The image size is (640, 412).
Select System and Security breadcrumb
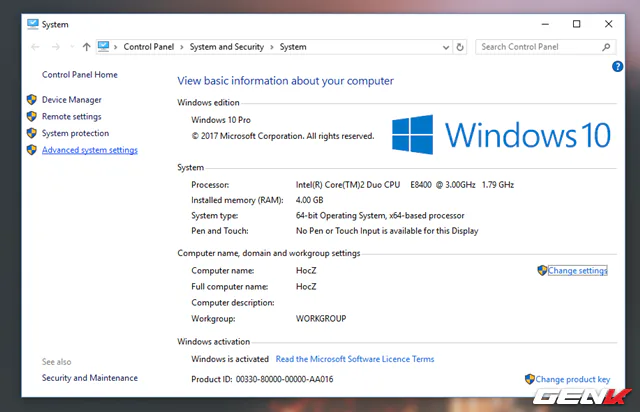click(x=227, y=47)
